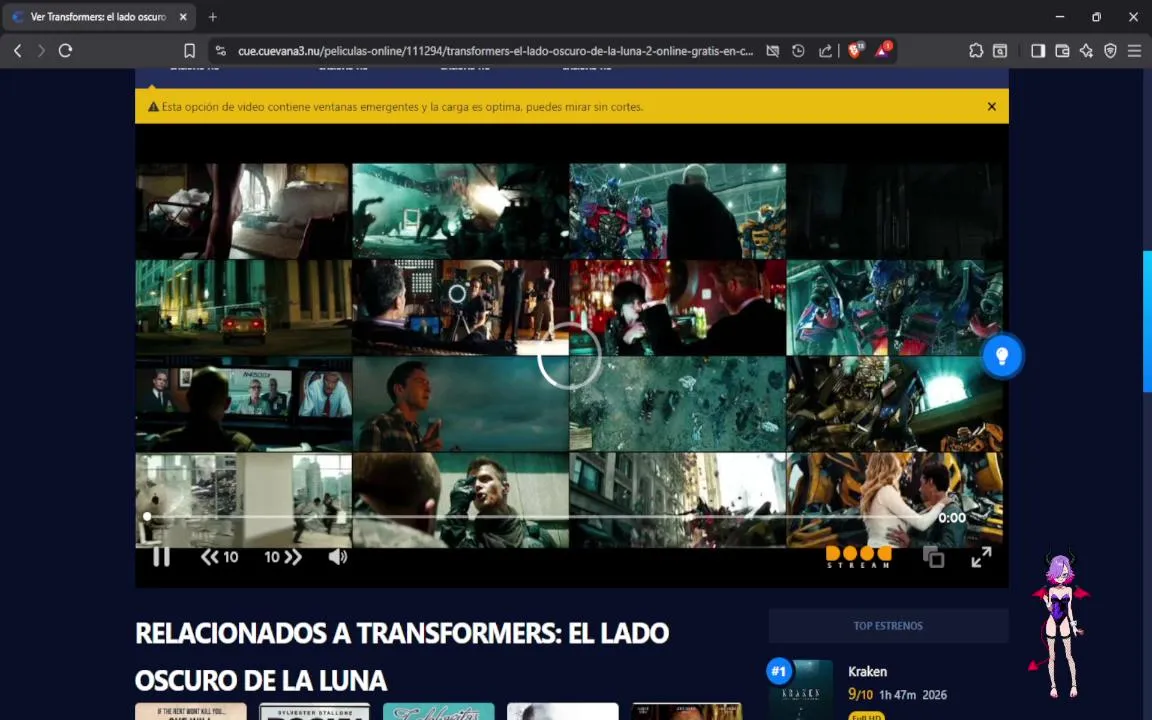Click the Kraken poster thumbnail
Viewport: 1152px width, 720px height.
tap(801, 690)
